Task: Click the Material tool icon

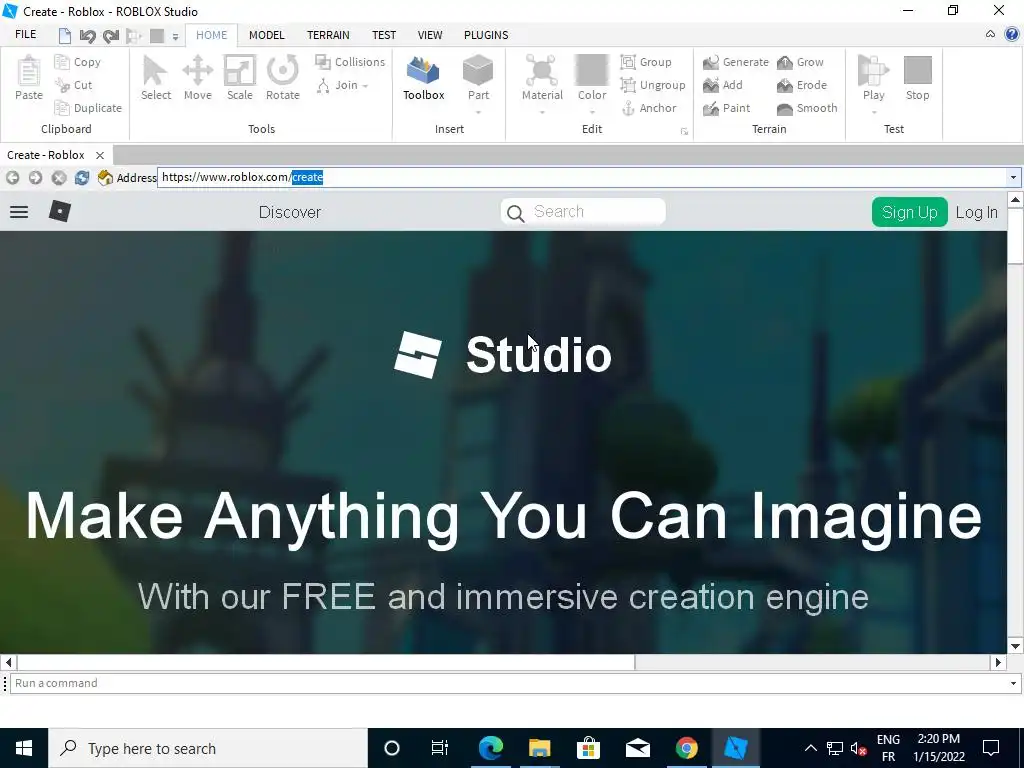Action: (x=542, y=71)
